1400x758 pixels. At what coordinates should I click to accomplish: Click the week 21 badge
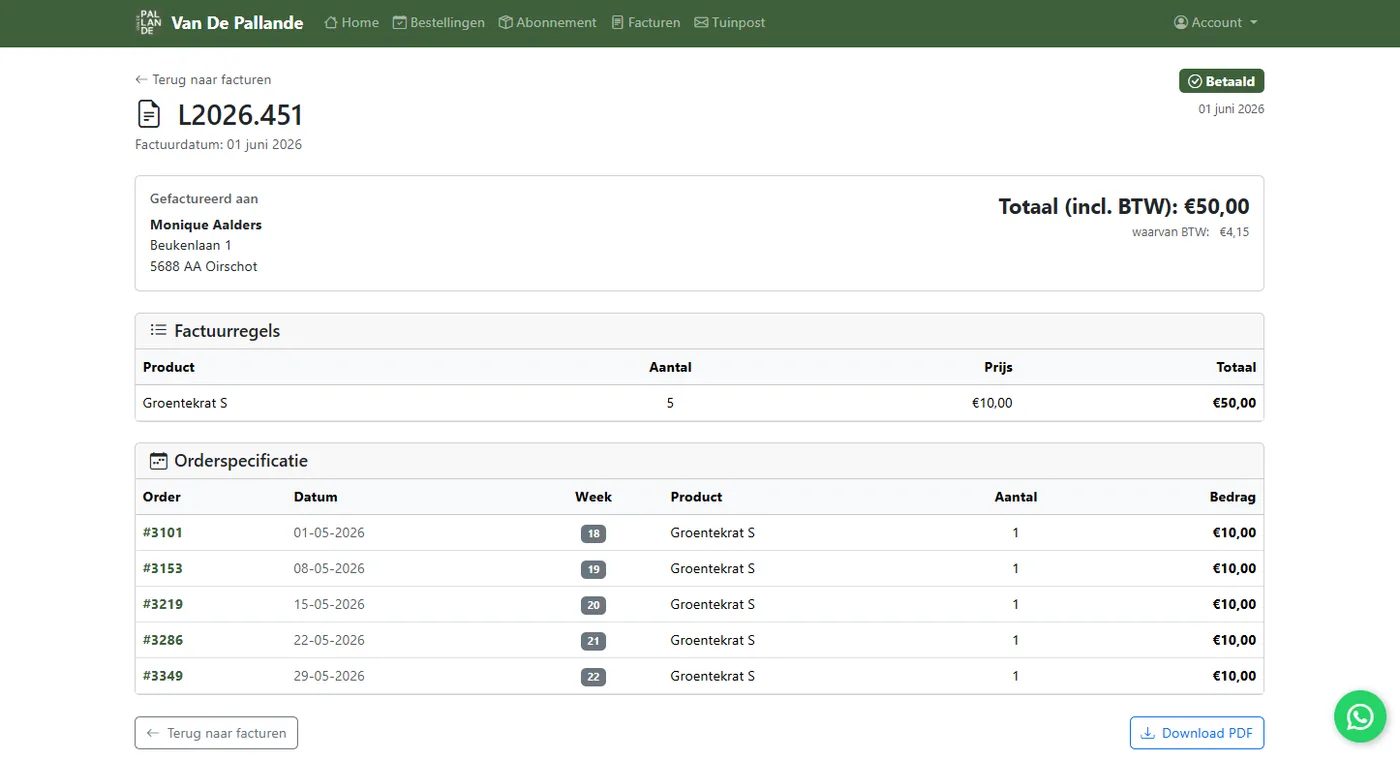click(x=593, y=641)
